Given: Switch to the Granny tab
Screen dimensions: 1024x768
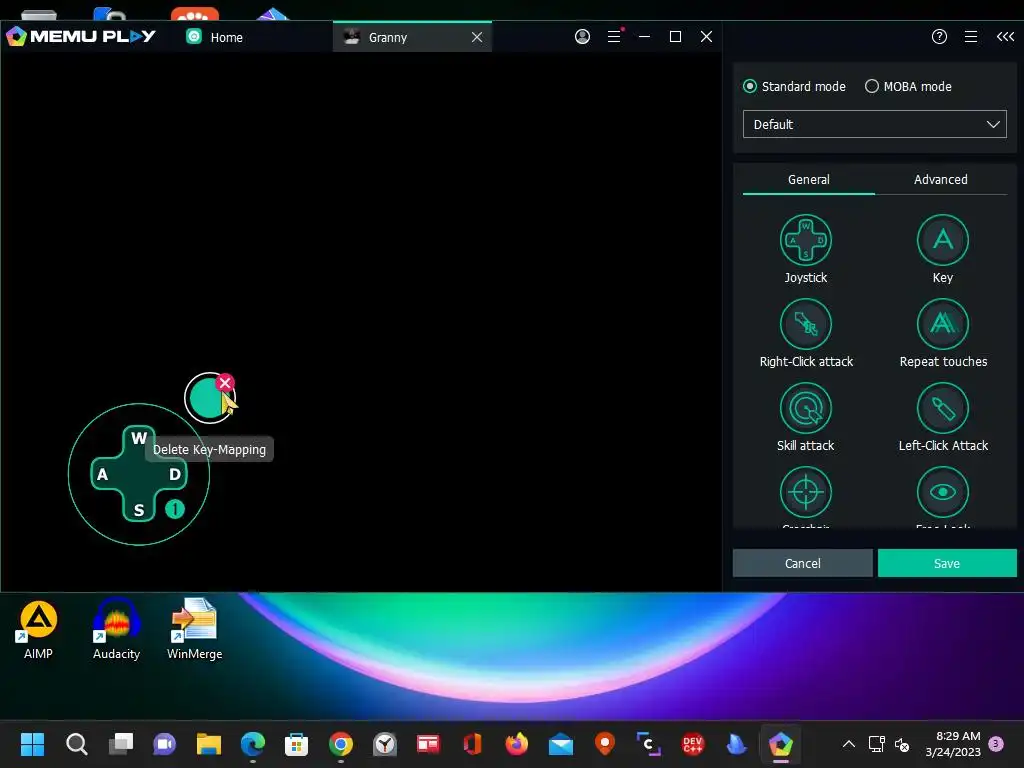Looking at the screenshot, I should [x=387, y=37].
